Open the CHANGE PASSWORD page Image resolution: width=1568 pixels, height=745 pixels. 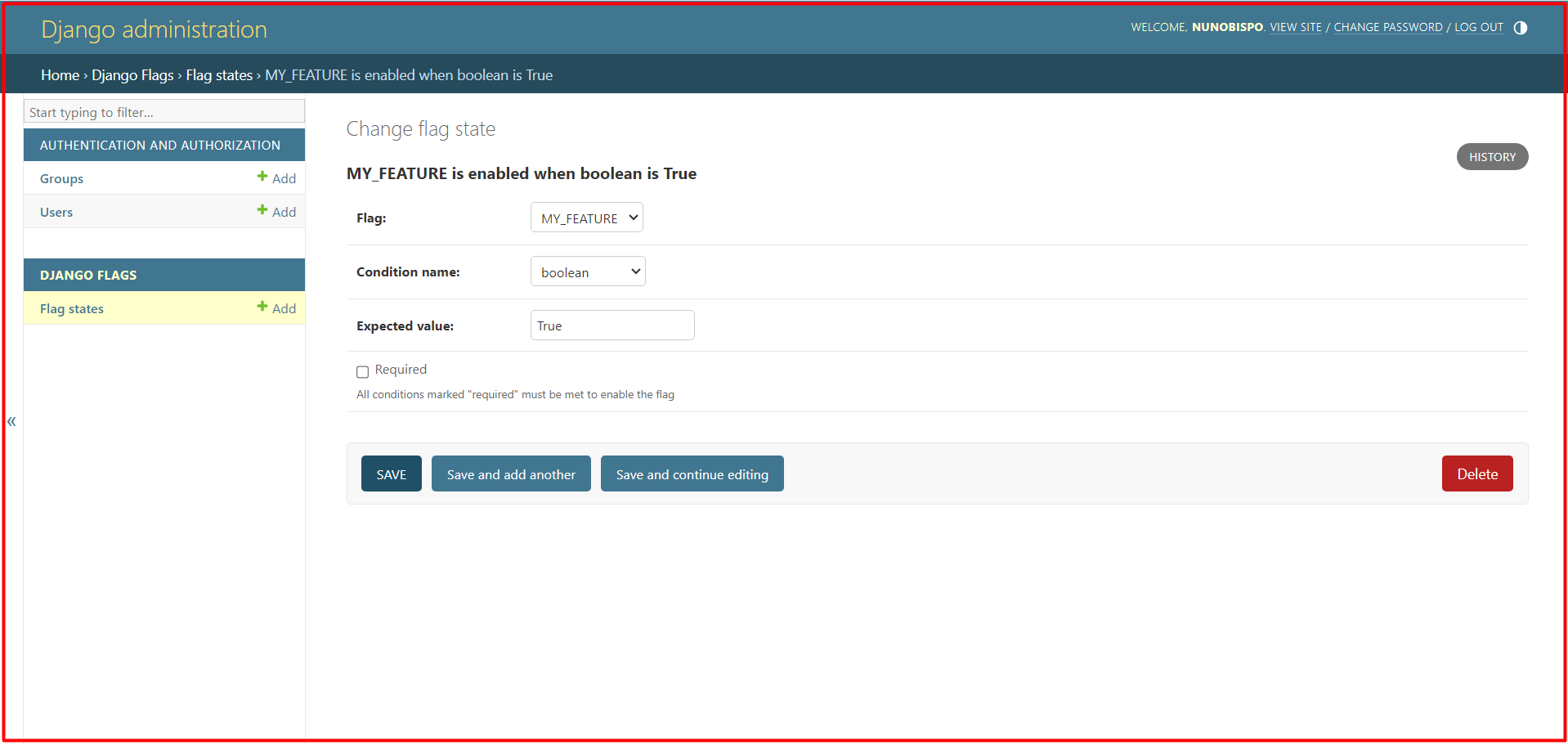pyautogui.click(x=1387, y=27)
